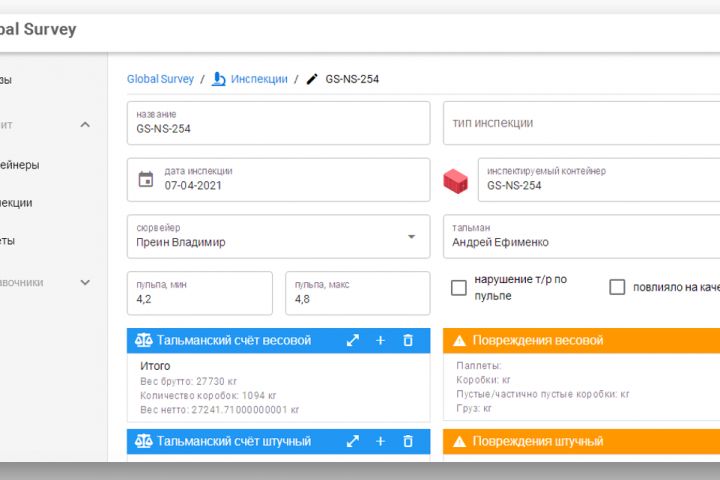720x480 pixels.
Task: Delete Тальманский счёт весовой entries
Action: coord(408,340)
